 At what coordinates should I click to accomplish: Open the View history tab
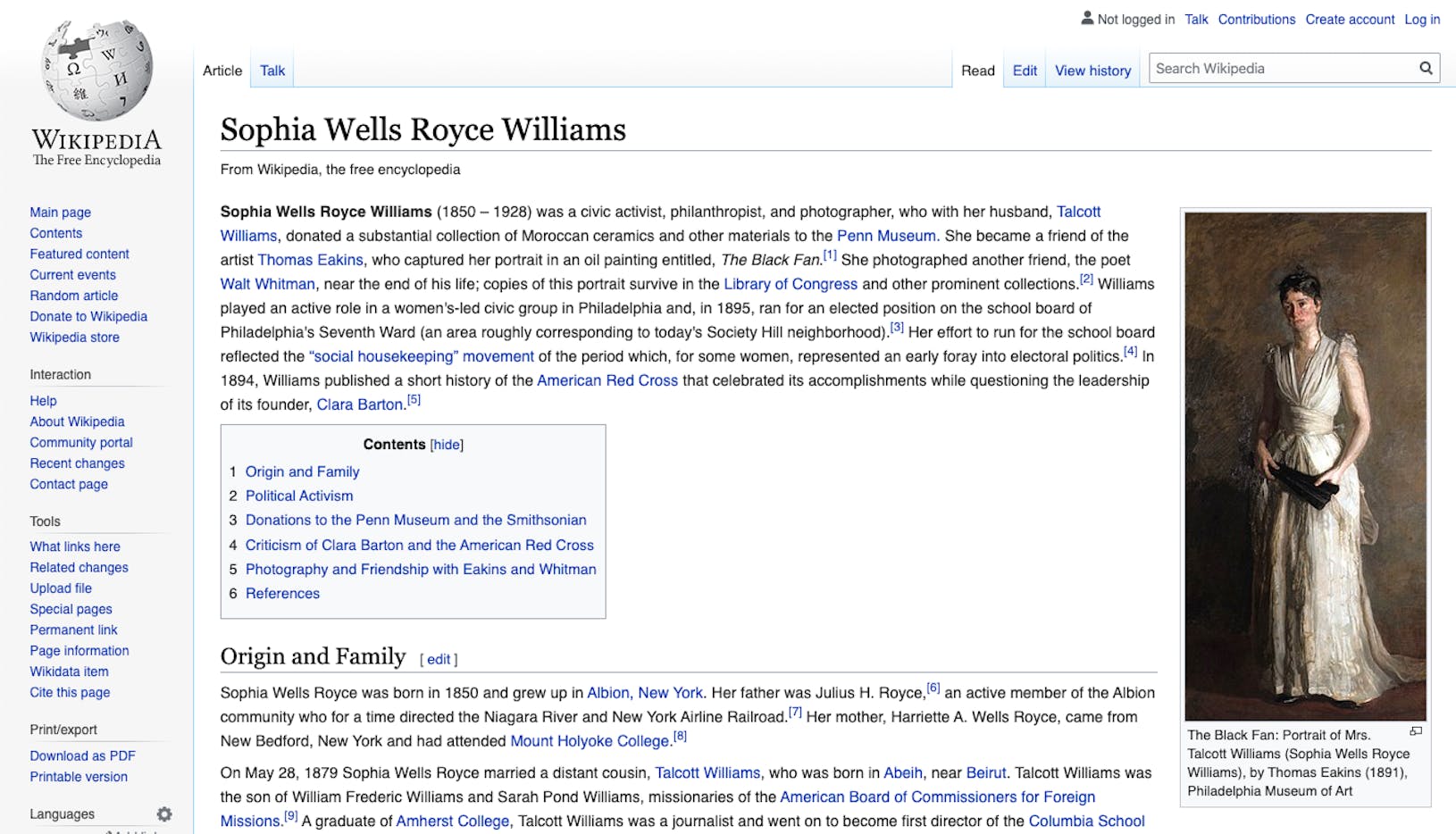(x=1092, y=70)
